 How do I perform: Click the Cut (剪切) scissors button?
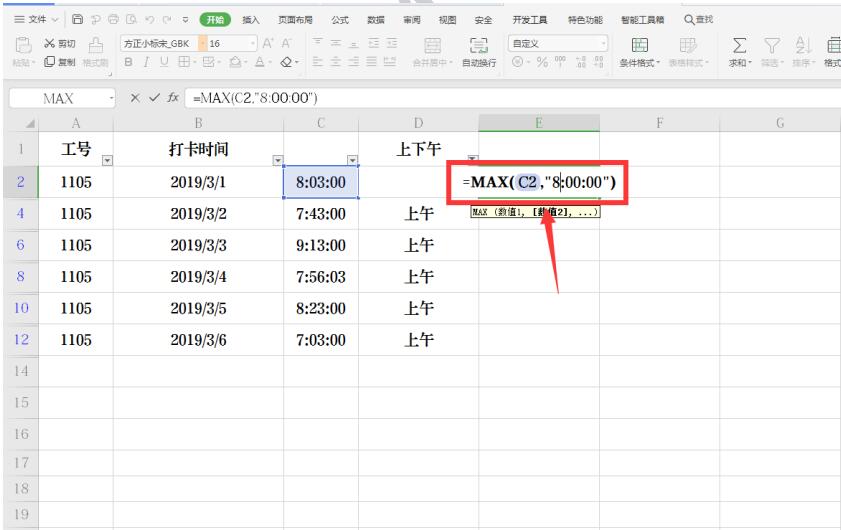point(59,43)
